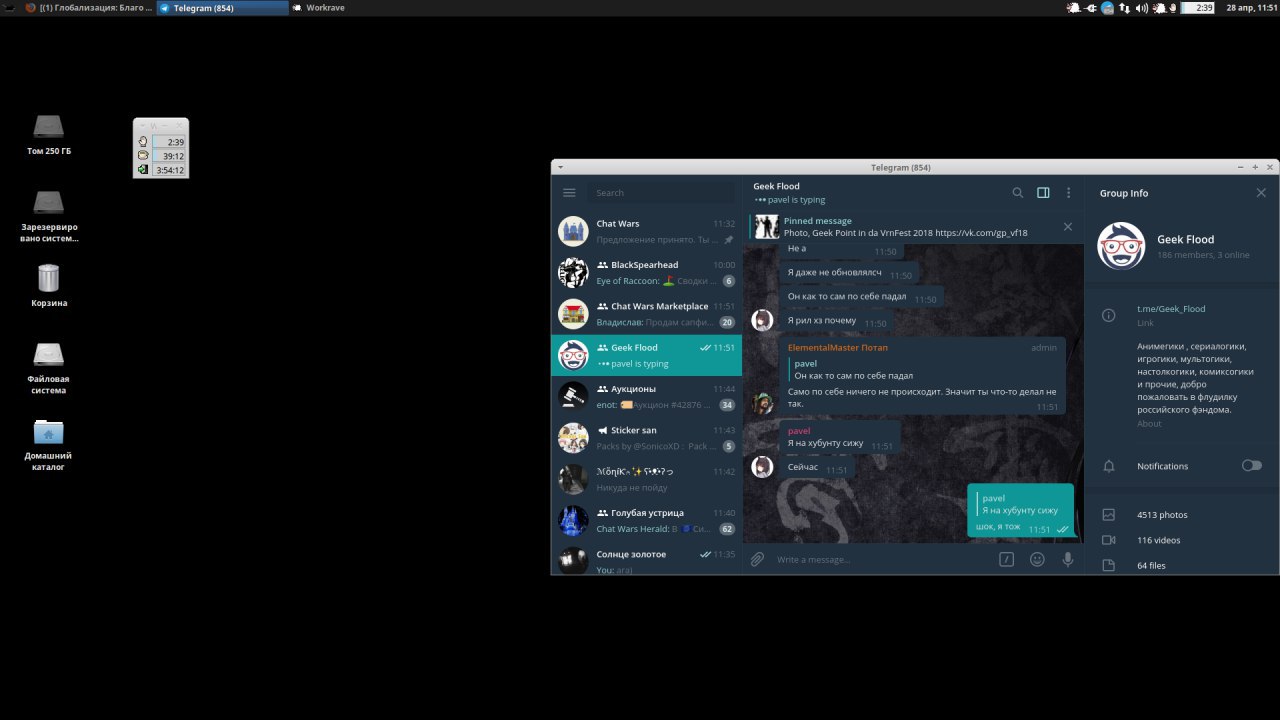Viewport: 1280px width, 720px height.
Task: Click the Telegram tray icon
Action: (x=1108, y=8)
